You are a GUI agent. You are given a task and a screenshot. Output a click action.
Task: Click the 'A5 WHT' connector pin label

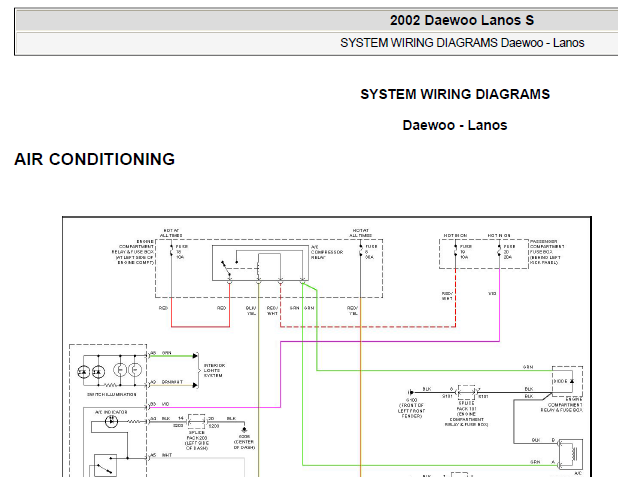pos(162,455)
